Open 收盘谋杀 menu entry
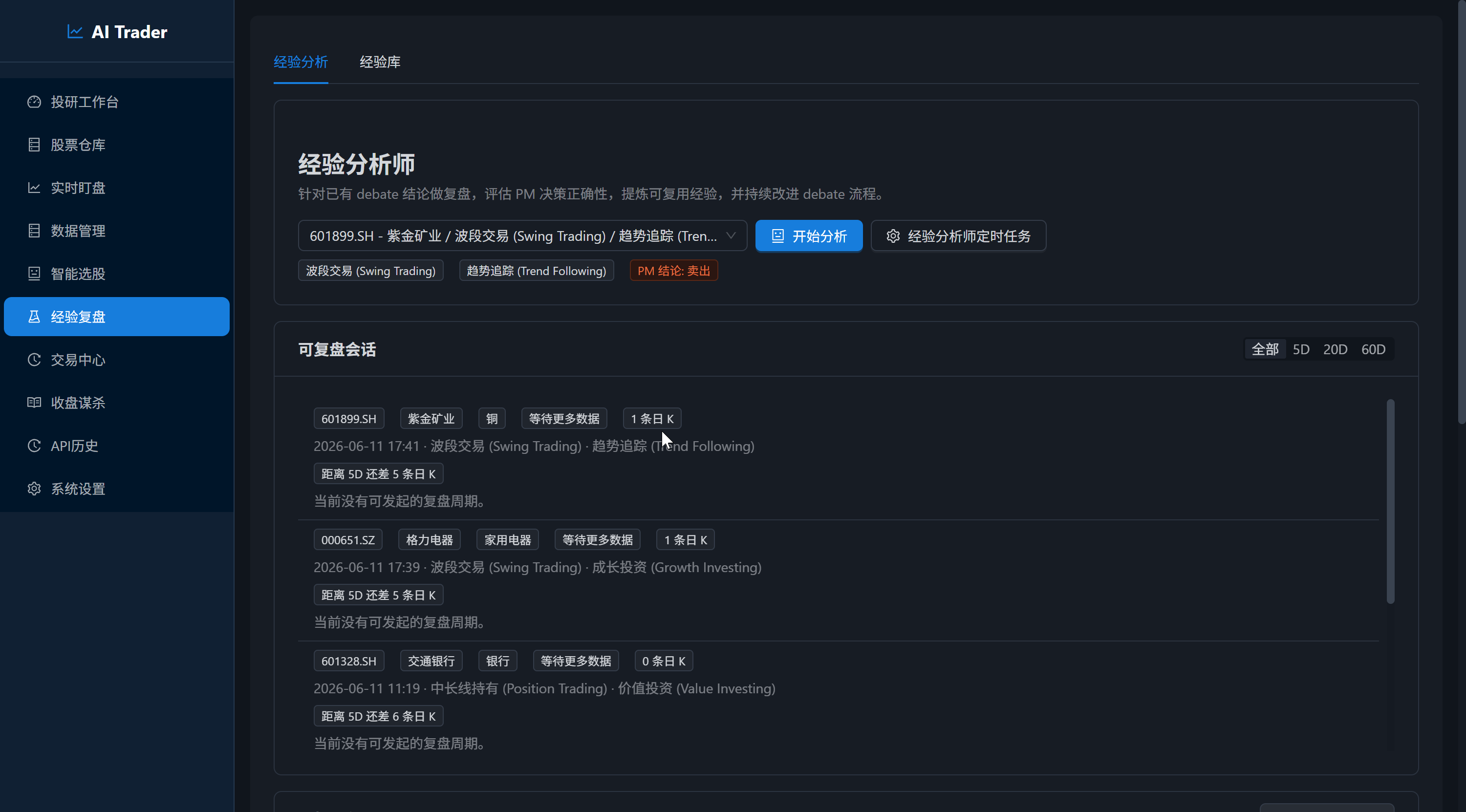Image resolution: width=1466 pixels, height=812 pixels. pyautogui.click(x=117, y=402)
